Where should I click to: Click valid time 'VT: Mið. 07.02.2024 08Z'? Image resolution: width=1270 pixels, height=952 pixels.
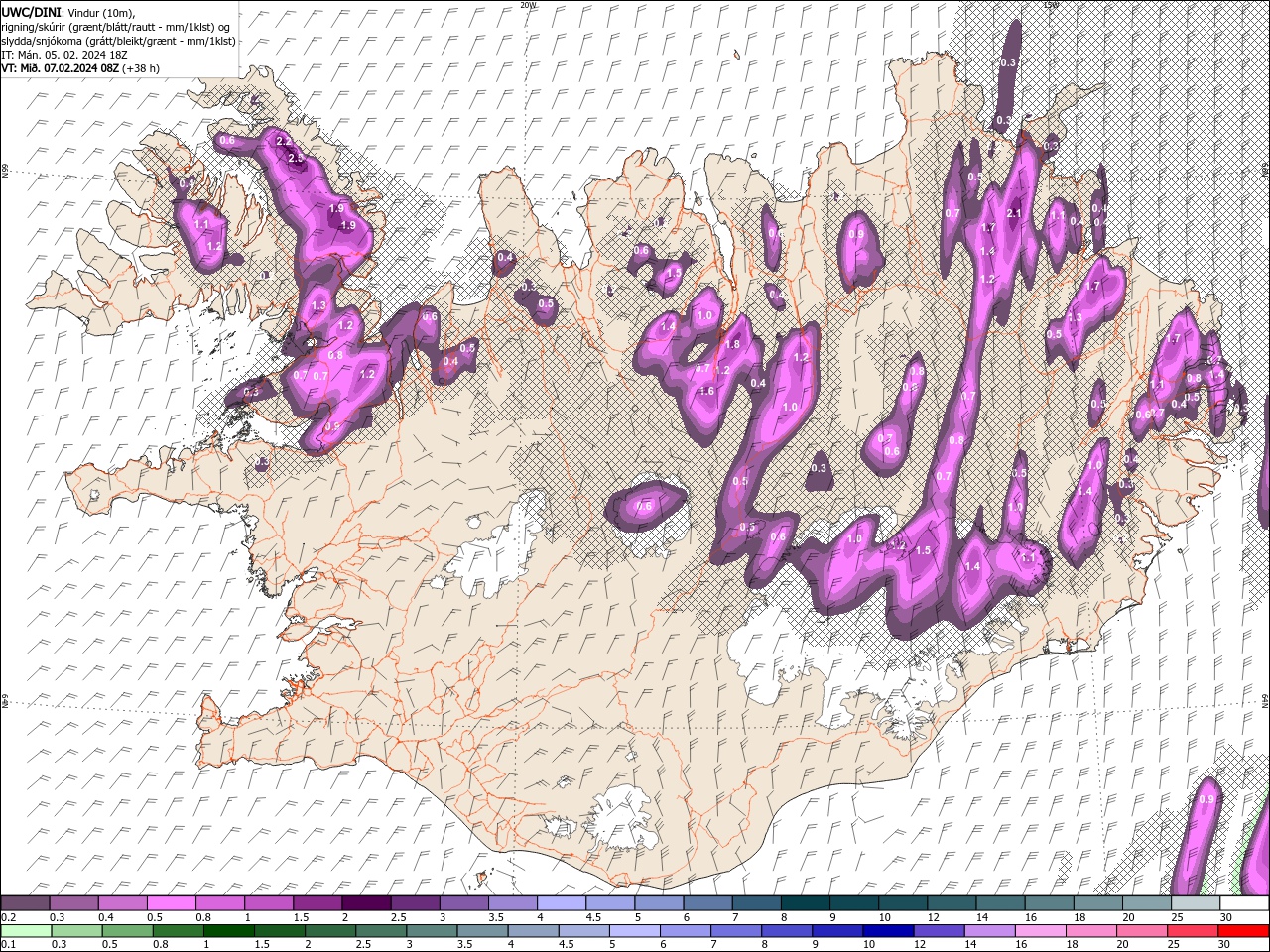pyautogui.click(x=61, y=68)
